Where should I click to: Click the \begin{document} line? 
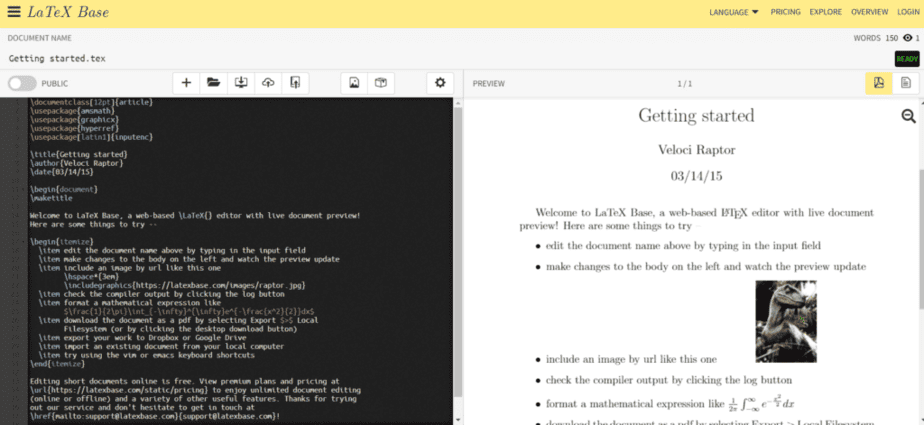64,189
